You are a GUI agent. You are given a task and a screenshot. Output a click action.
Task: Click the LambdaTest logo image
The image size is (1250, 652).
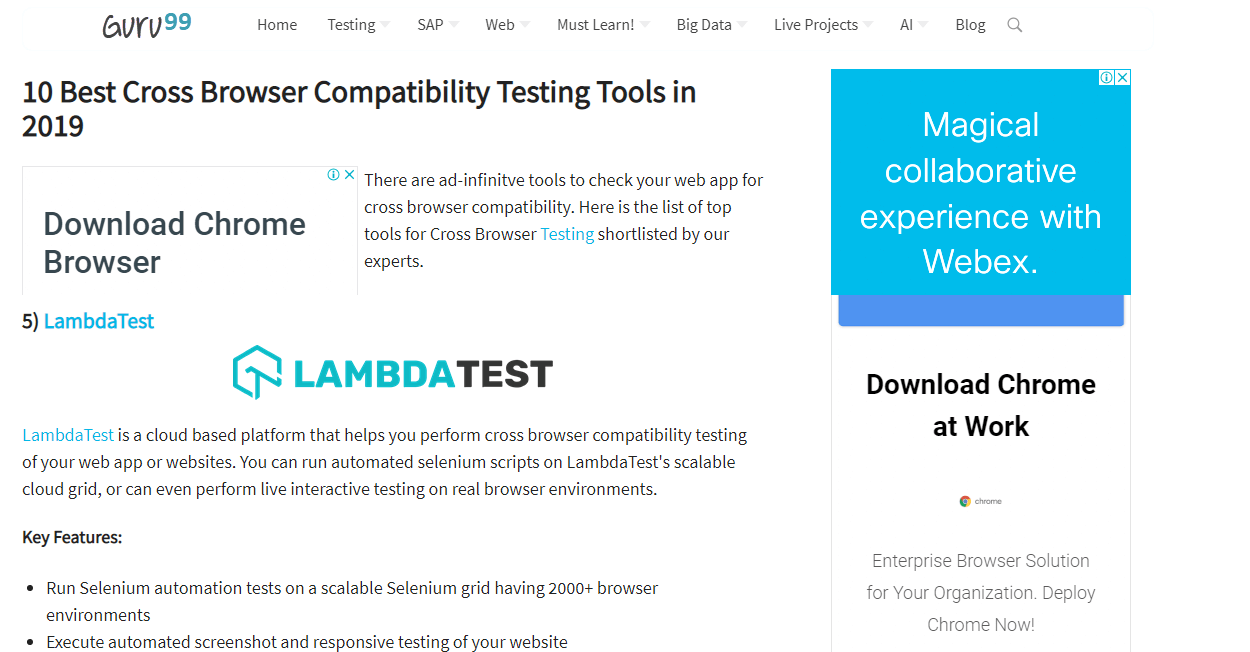(x=392, y=373)
